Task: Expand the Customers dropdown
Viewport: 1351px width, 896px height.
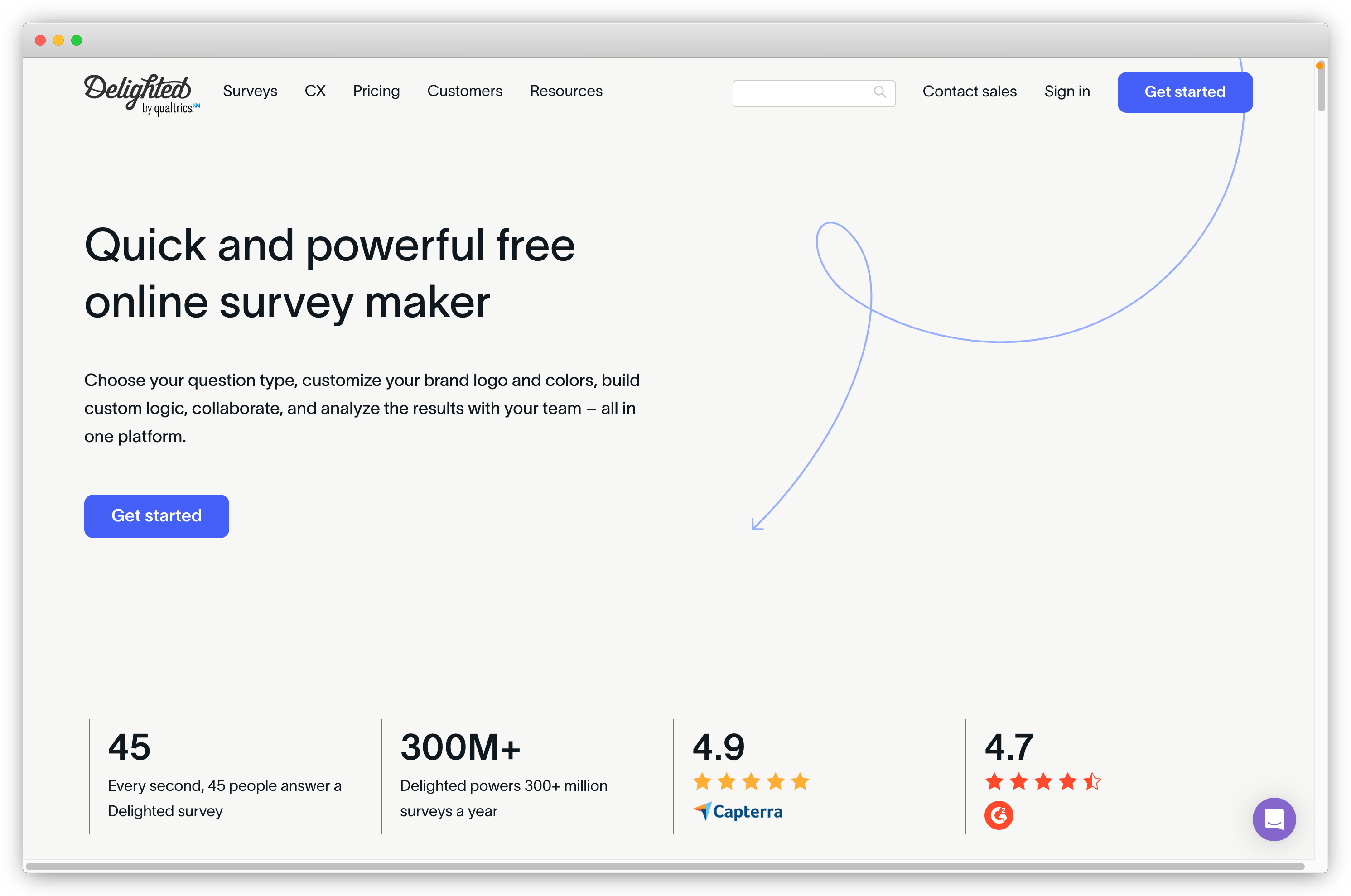Action: click(x=464, y=91)
